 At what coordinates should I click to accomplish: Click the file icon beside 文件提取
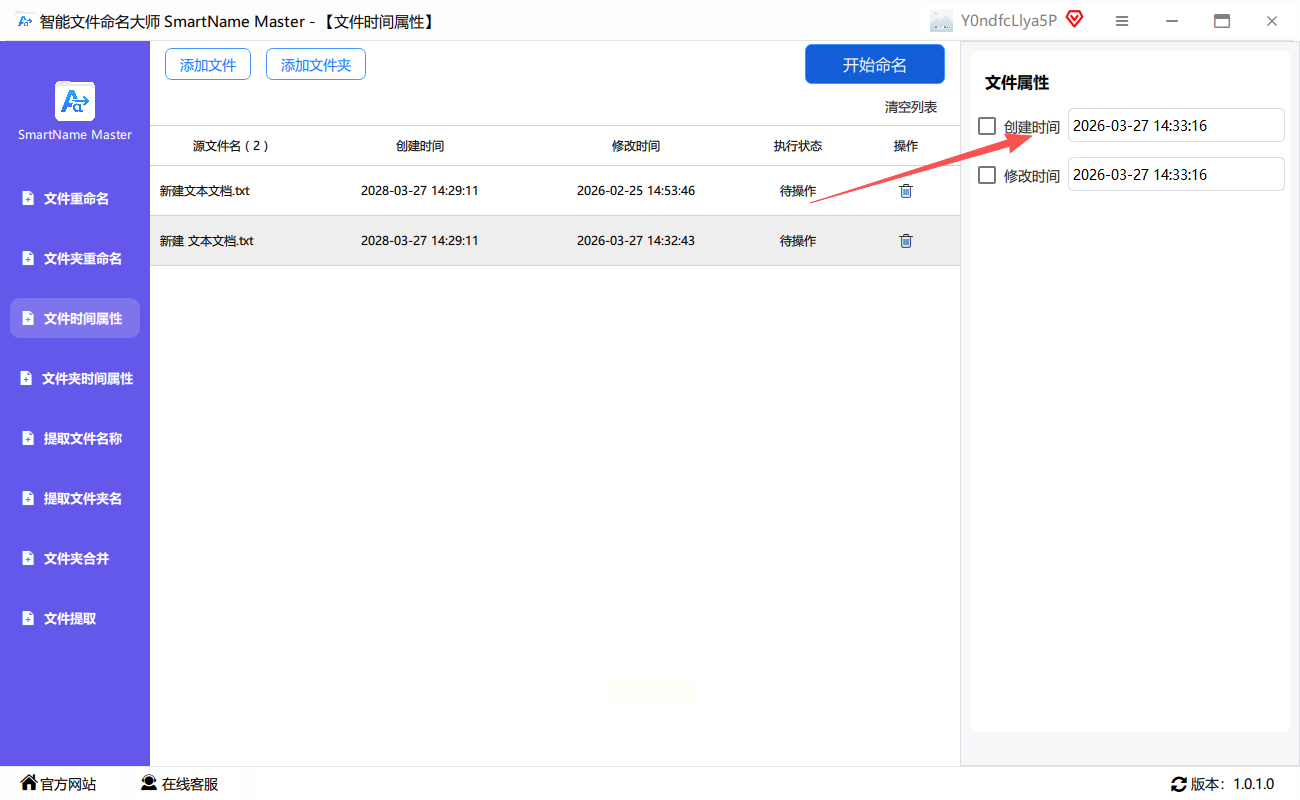click(28, 619)
